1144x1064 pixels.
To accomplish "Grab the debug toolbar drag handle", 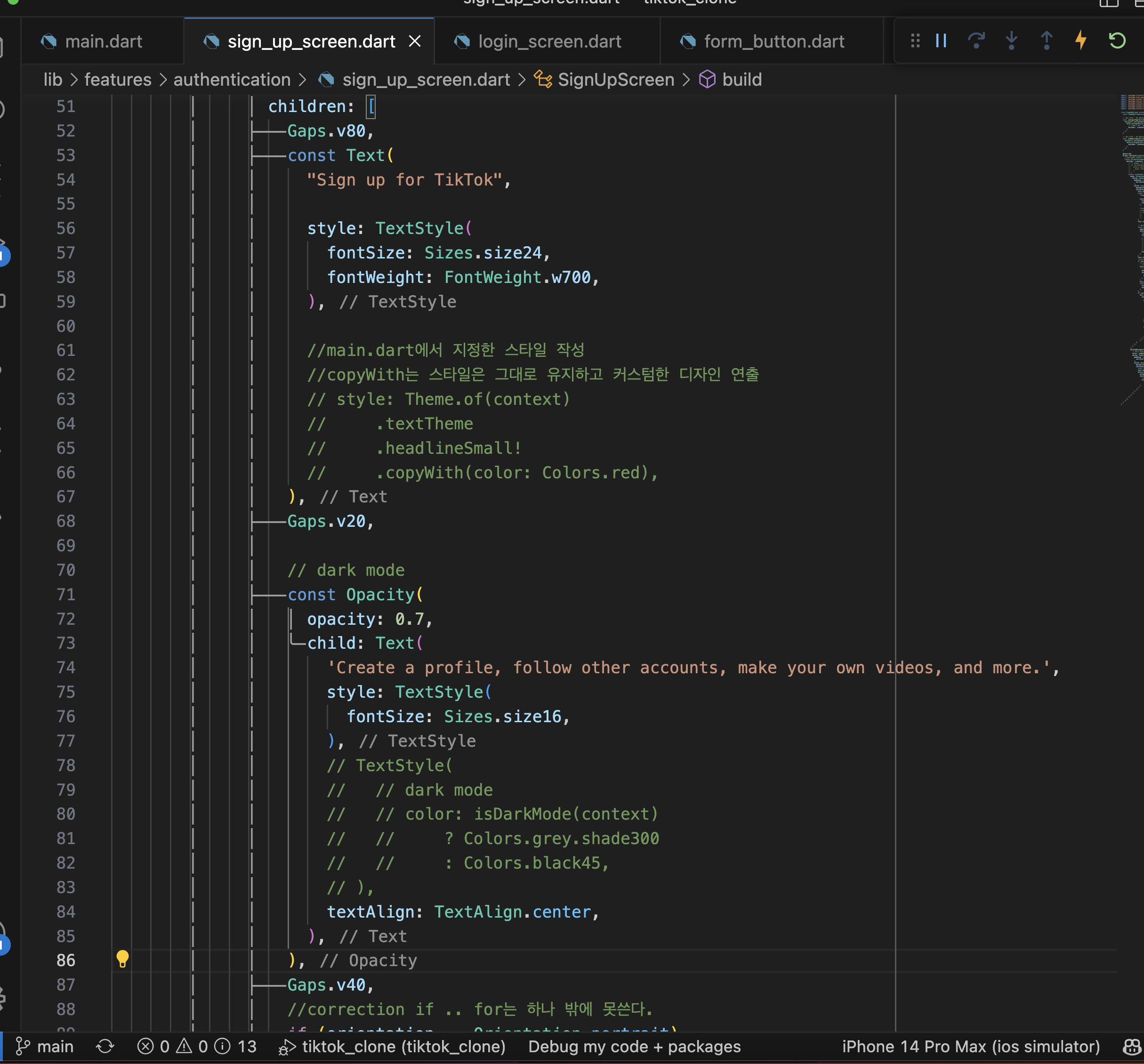I will pos(915,41).
